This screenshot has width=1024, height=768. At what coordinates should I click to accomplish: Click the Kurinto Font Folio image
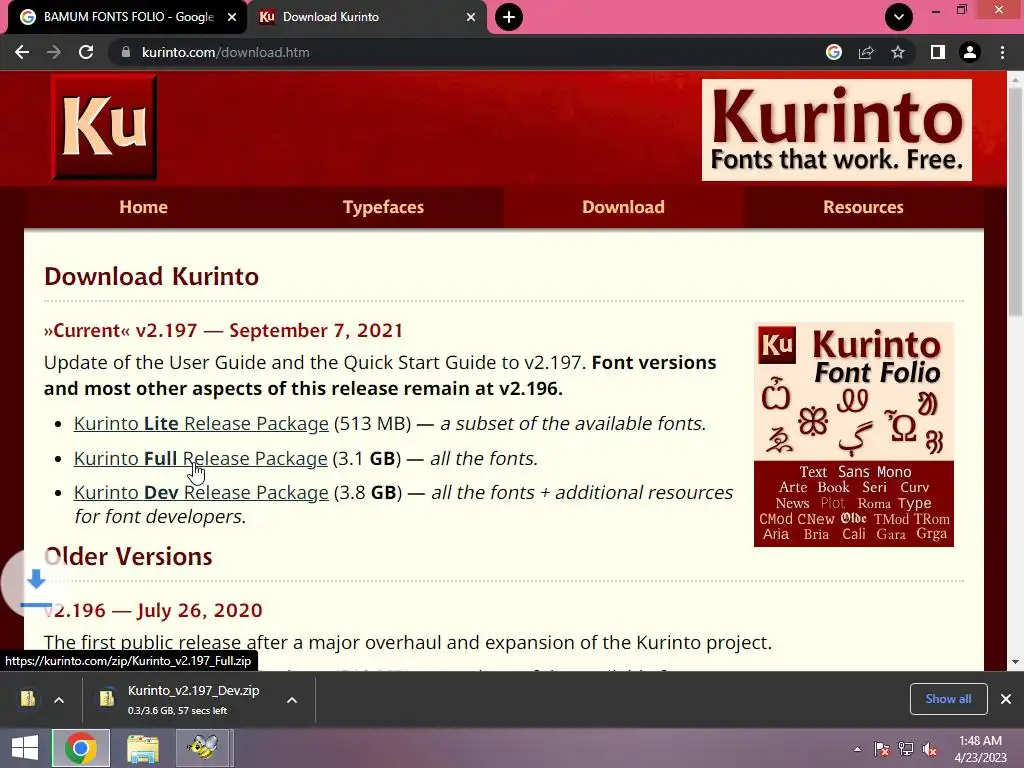[854, 434]
